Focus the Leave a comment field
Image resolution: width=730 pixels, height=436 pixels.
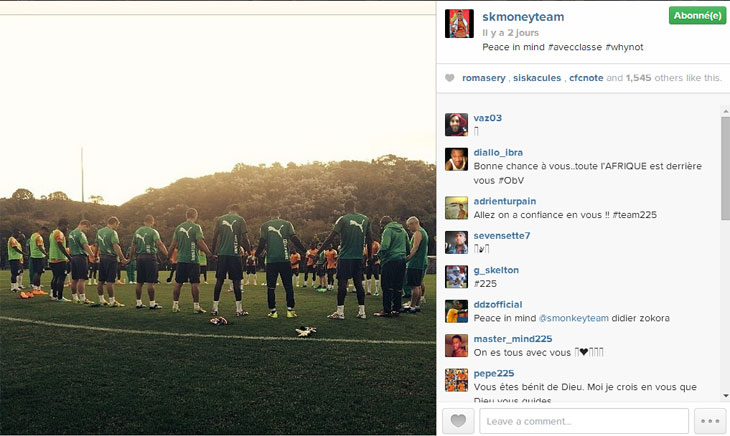(x=584, y=421)
